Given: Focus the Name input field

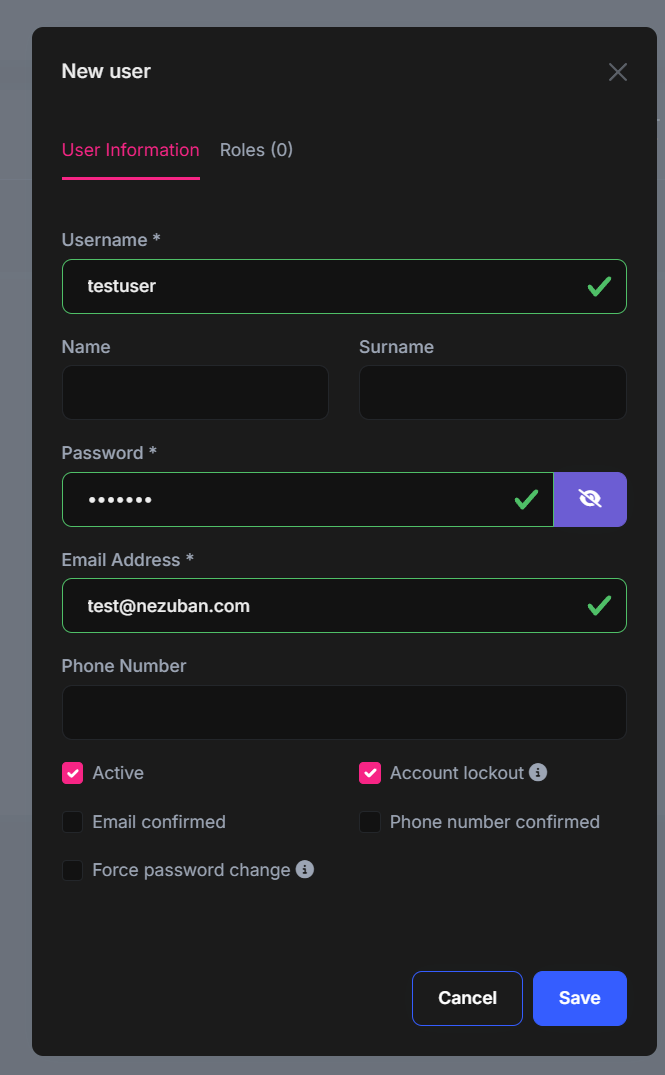Looking at the screenshot, I should click(195, 392).
